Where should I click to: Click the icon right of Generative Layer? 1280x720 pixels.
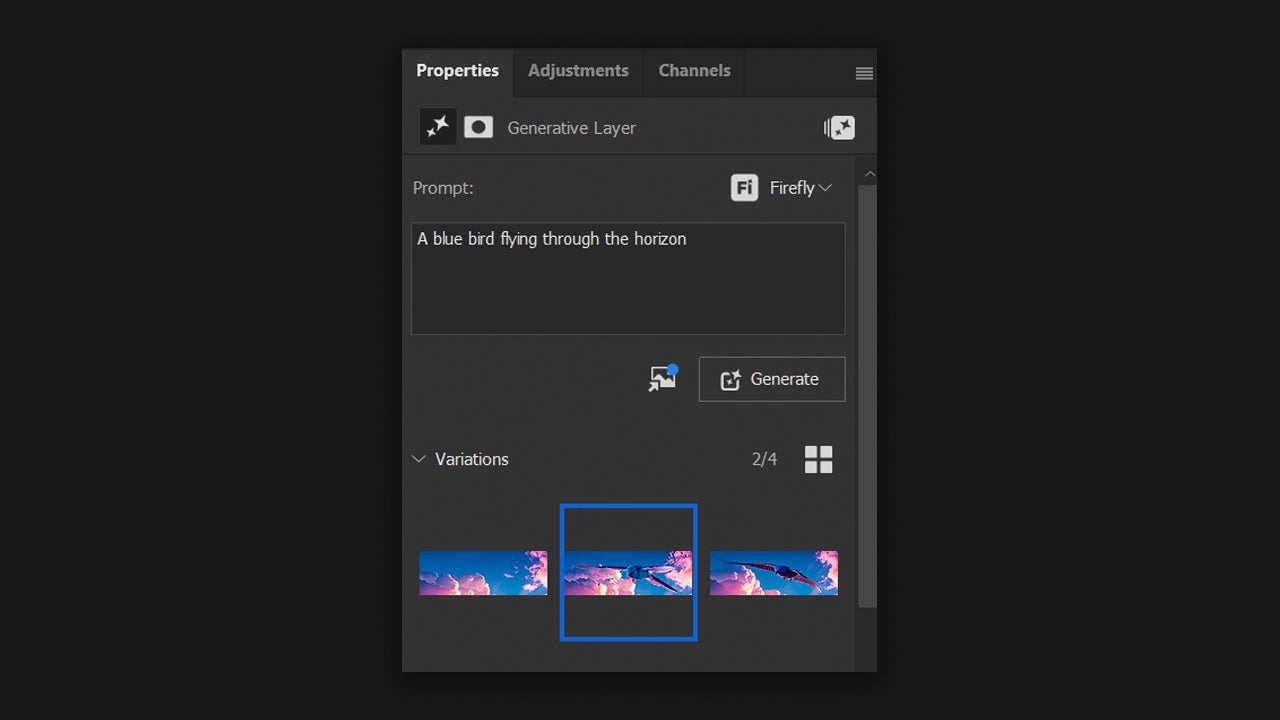click(839, 128)
